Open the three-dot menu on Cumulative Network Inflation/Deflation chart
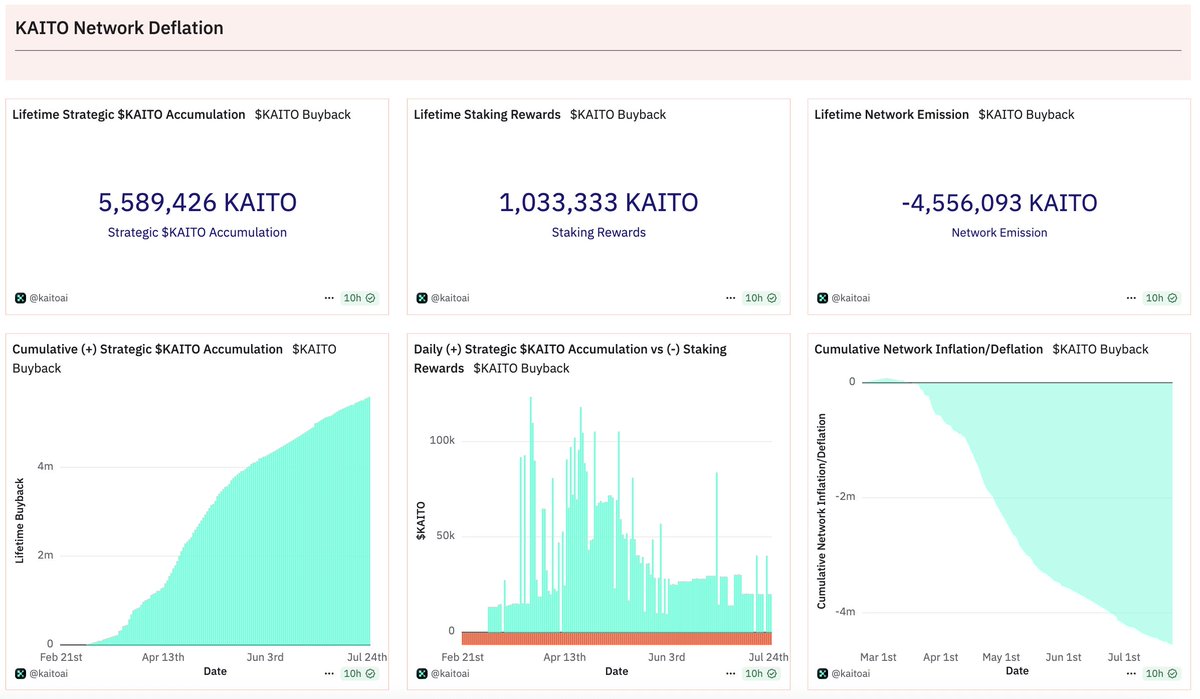This screenshot has height=699, width=1200. [1132, 674]
